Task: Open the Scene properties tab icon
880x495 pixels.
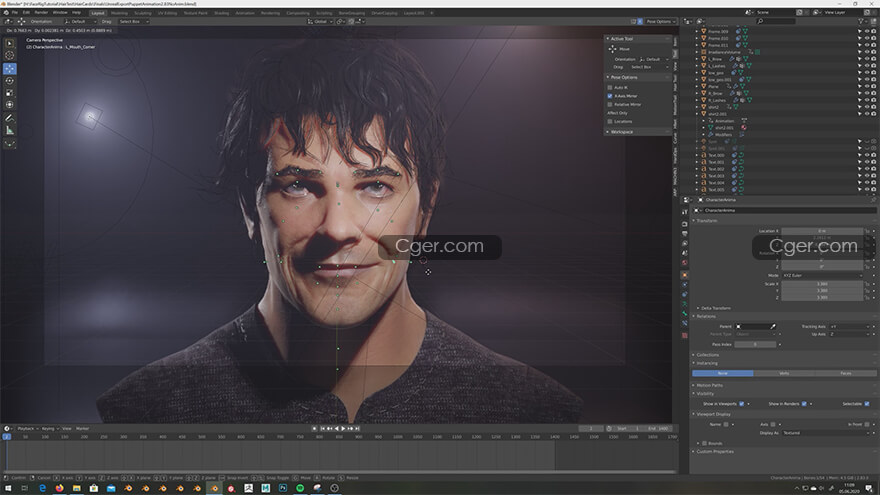Action: point(685,253)
